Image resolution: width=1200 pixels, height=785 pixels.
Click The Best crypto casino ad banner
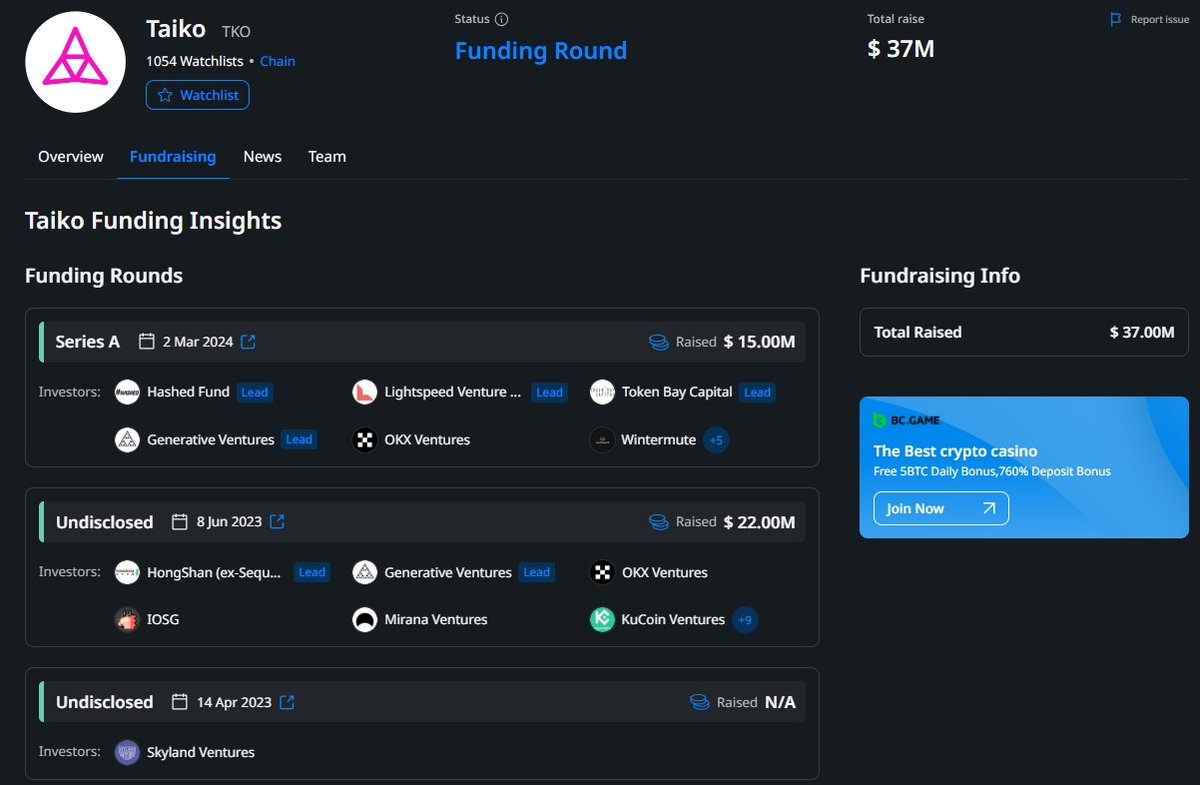[x=1024, y=467]
